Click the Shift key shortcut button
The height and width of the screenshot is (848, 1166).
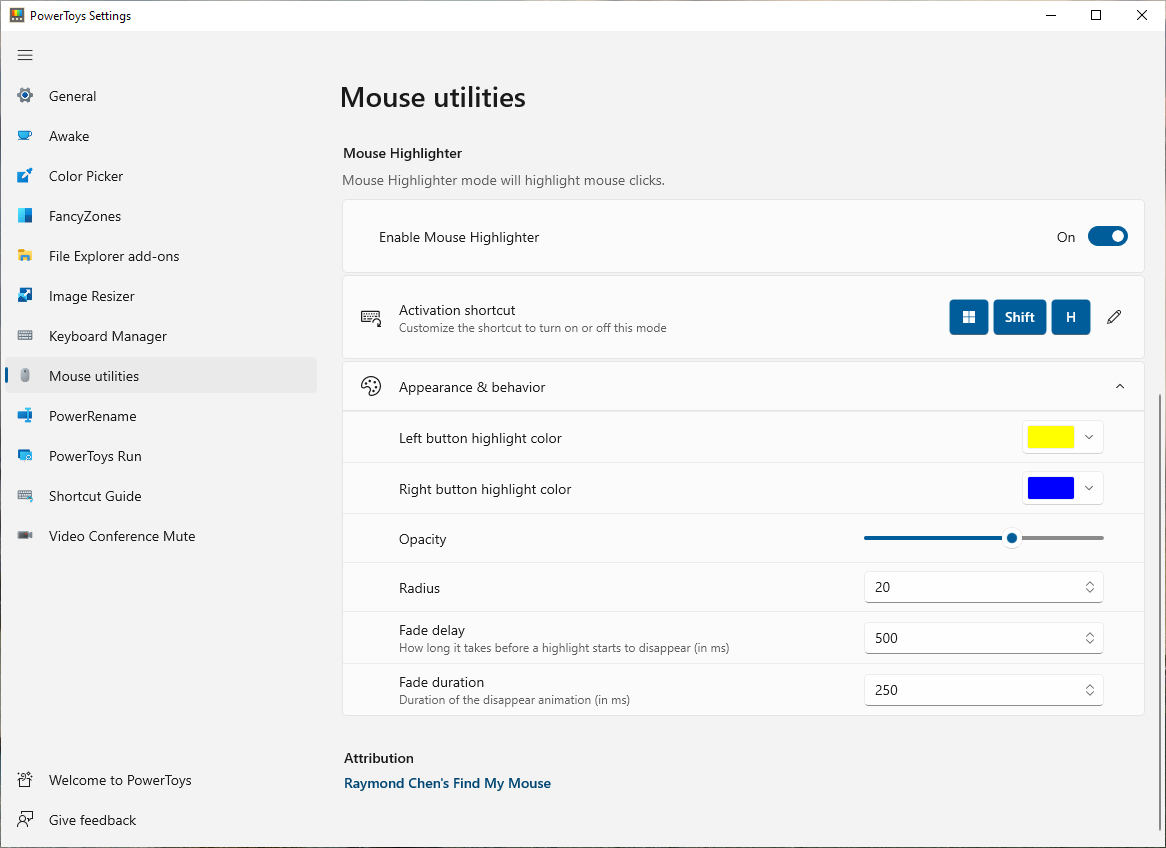pos(1020,318)
